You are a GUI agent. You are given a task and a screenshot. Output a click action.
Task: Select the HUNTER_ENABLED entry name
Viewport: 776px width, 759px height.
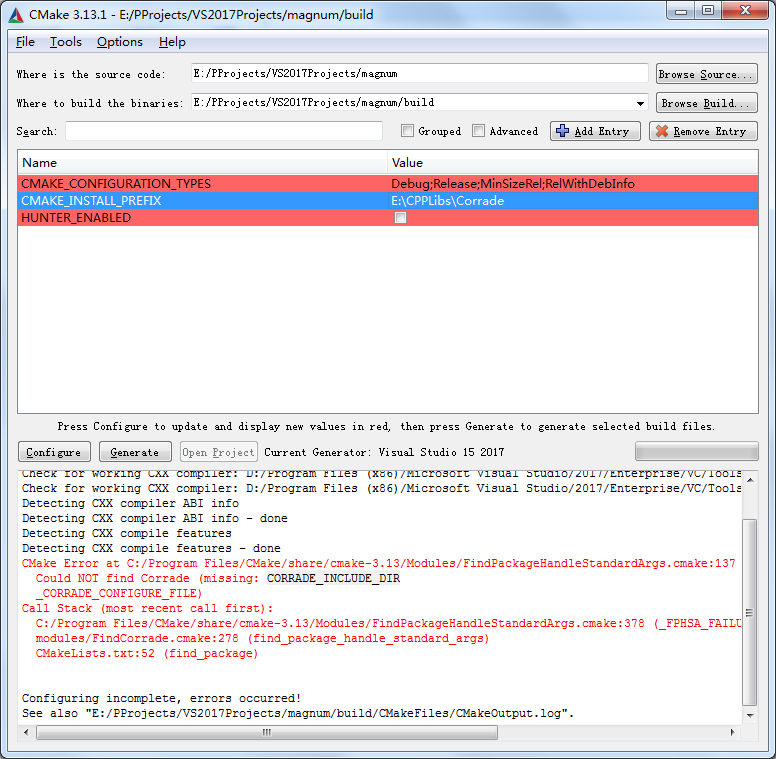click(76, 218)
